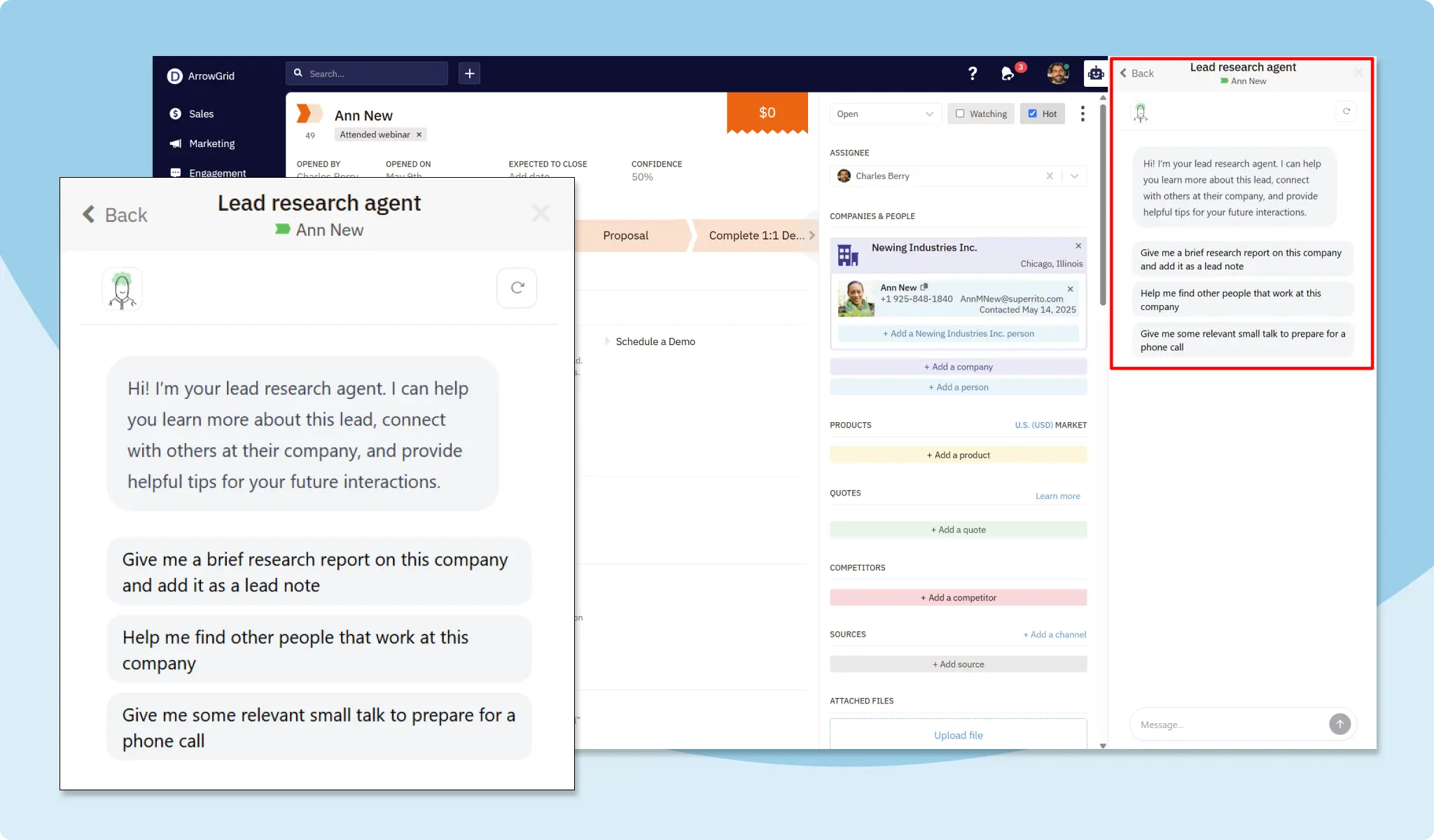Screen dimensions: 1434x840
Task: Clear the Charles Berry assignee
Action: (1050, 176)
